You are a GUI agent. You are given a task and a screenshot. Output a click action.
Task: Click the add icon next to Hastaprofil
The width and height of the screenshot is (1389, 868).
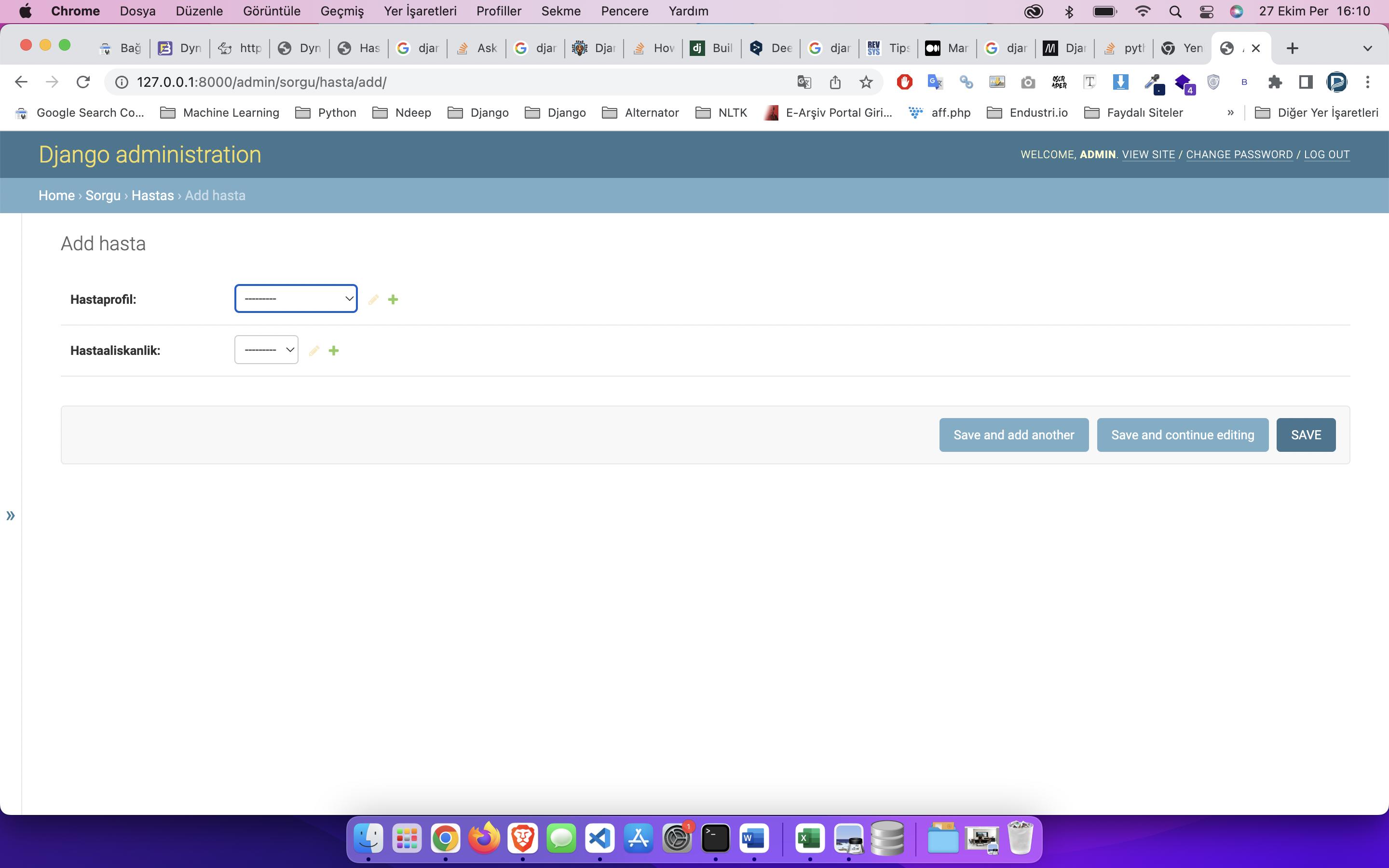pyautogui.click(x=393, y=299)
